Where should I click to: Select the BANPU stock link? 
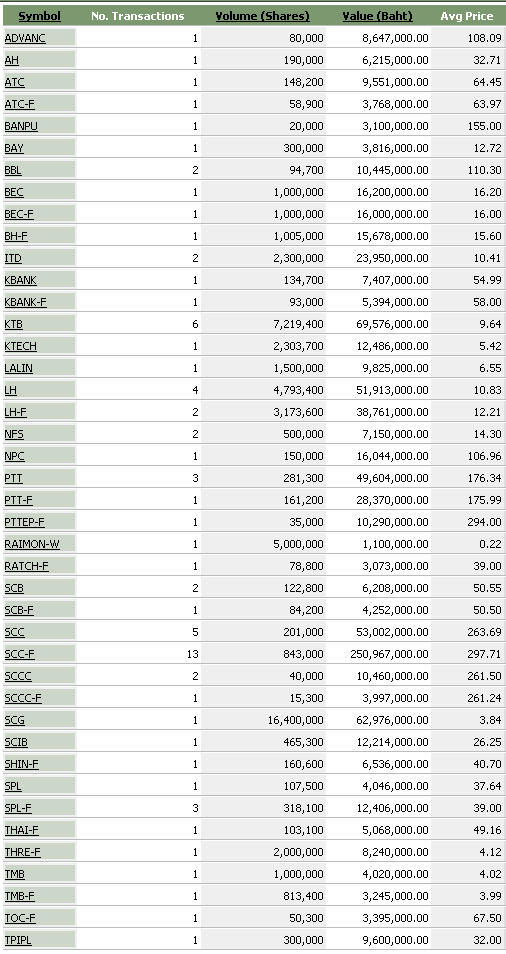pos(21,126)
